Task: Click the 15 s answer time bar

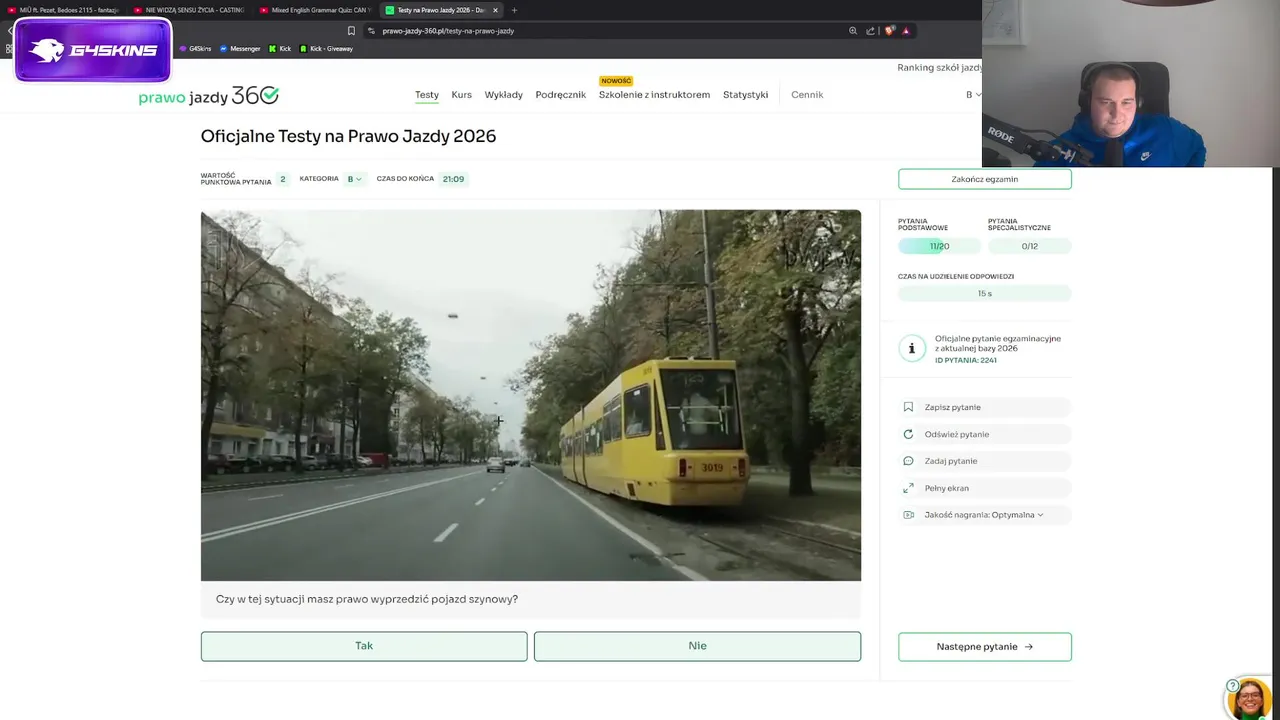Action: pos(985,293)
